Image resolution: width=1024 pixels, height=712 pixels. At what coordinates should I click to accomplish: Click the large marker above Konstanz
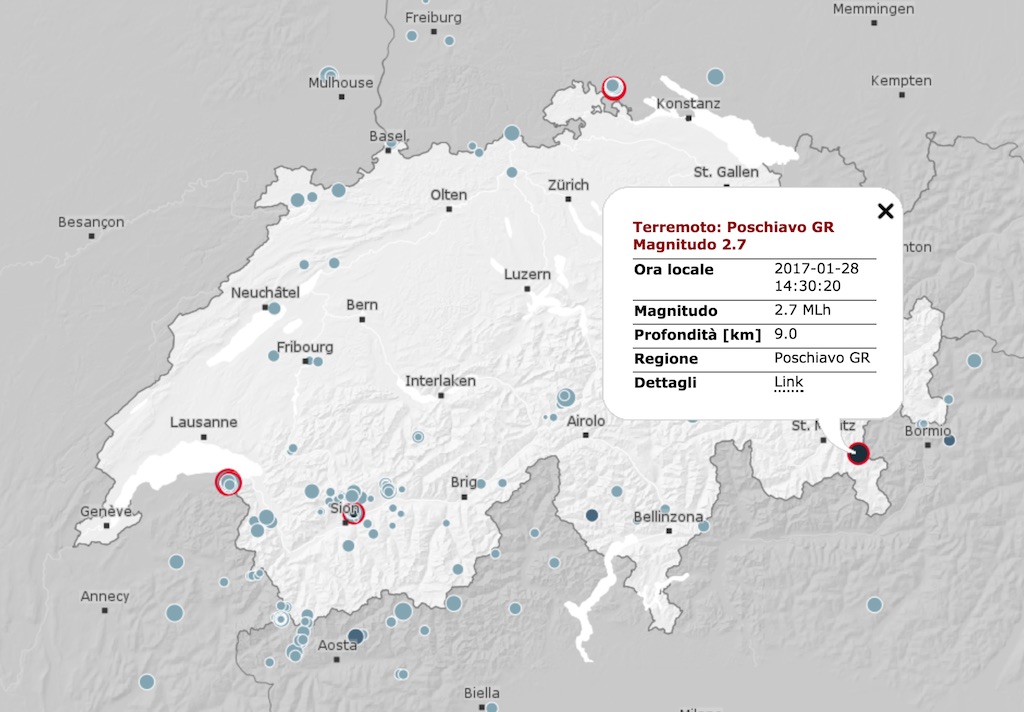point(715,77)
